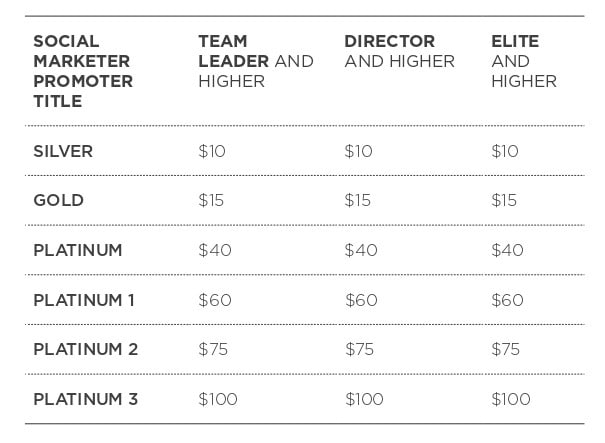Image resolution: width=605 pixels, height=443 pixels.
Task: Select the Platinum 3 row label
Action: [x=85, y=399]
